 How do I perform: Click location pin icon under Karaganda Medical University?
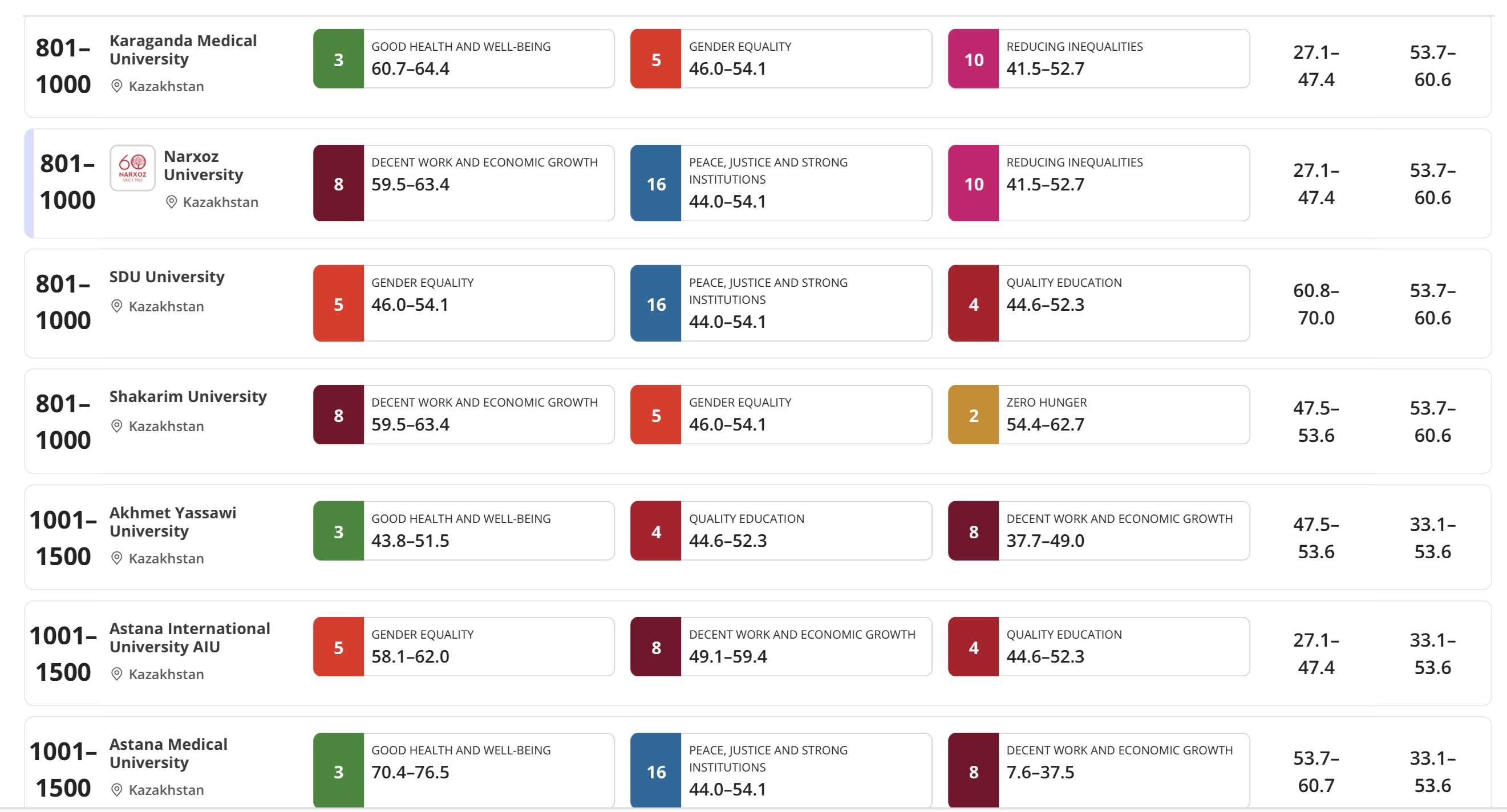[116, 86]
